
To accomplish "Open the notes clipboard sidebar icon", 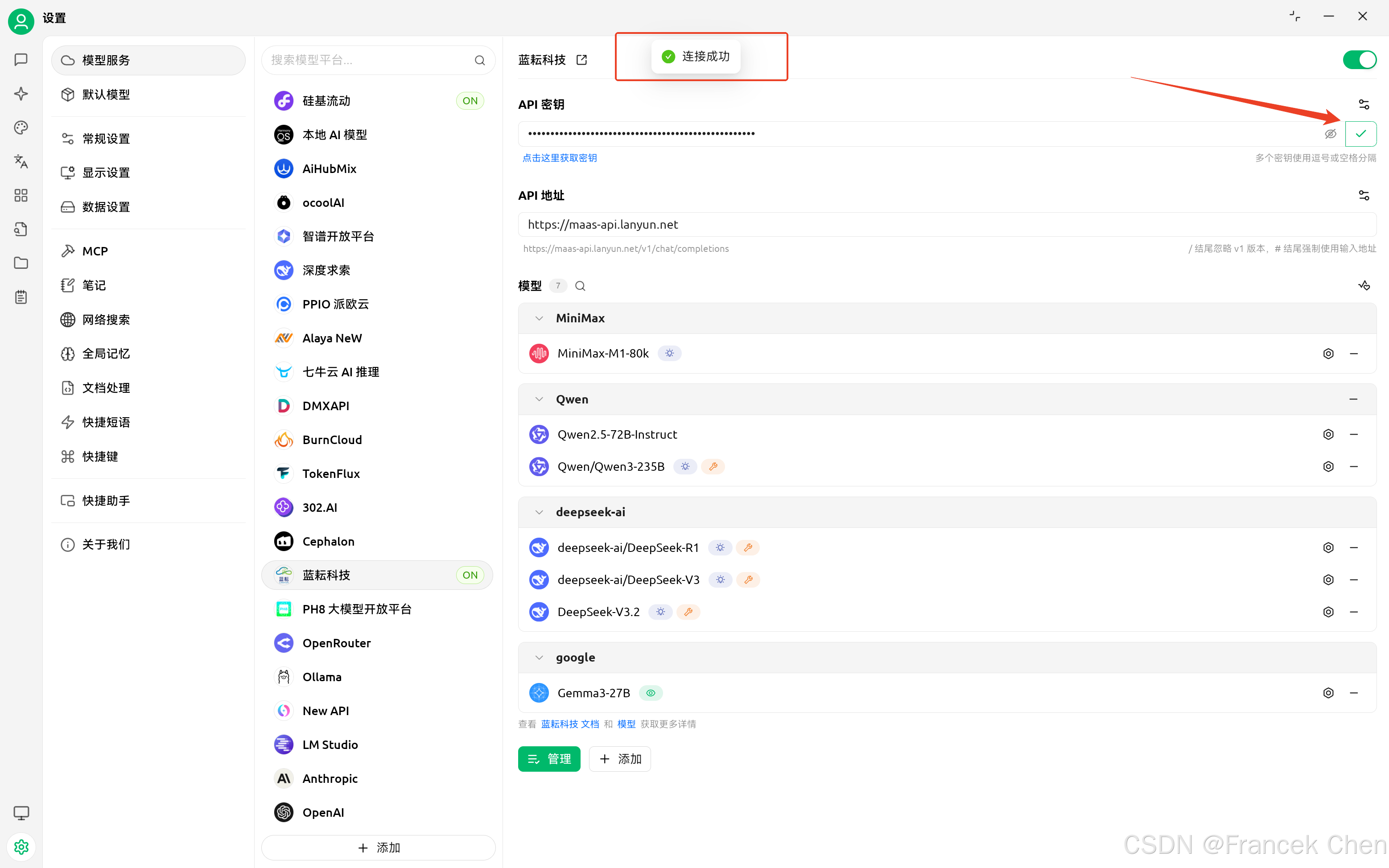I will click(x=21, y=297).
